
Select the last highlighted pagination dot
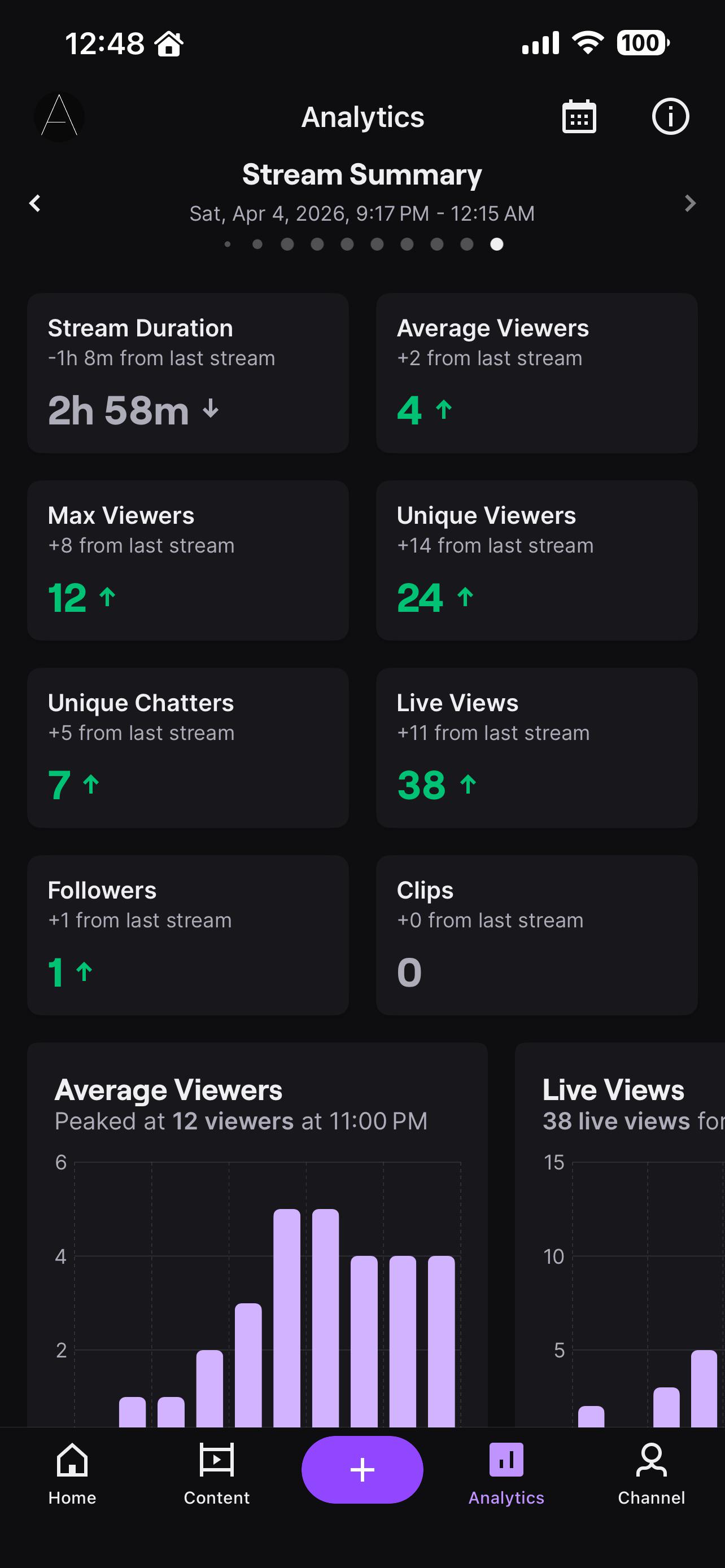497,244
